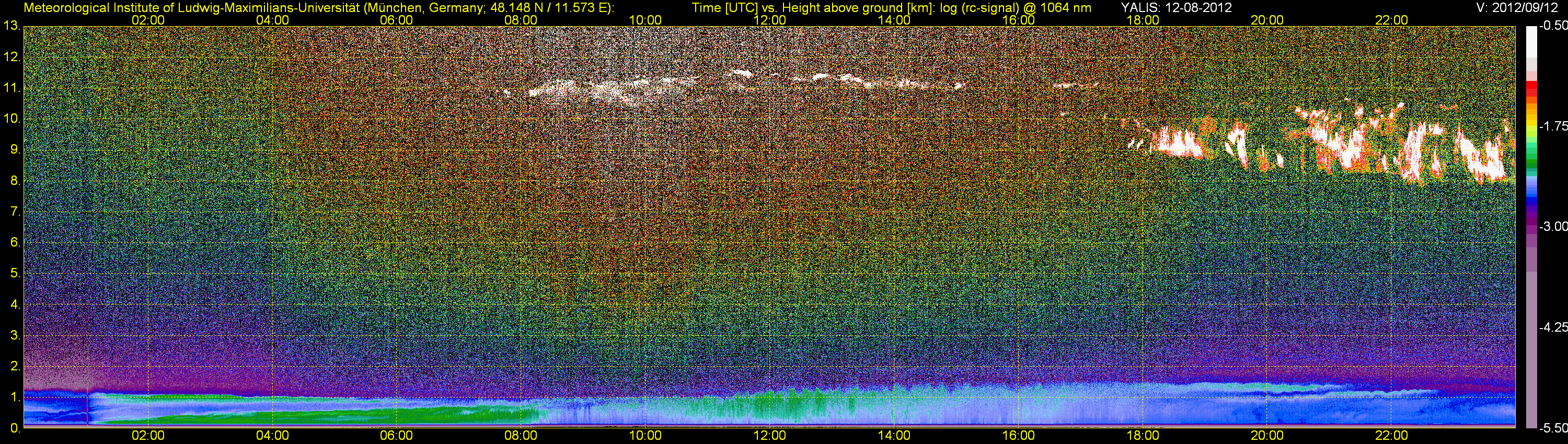This screenshot has width=1568, height=444.
Task: Click the 02:00 label on the bottom time axis
Action: [148, 436]
